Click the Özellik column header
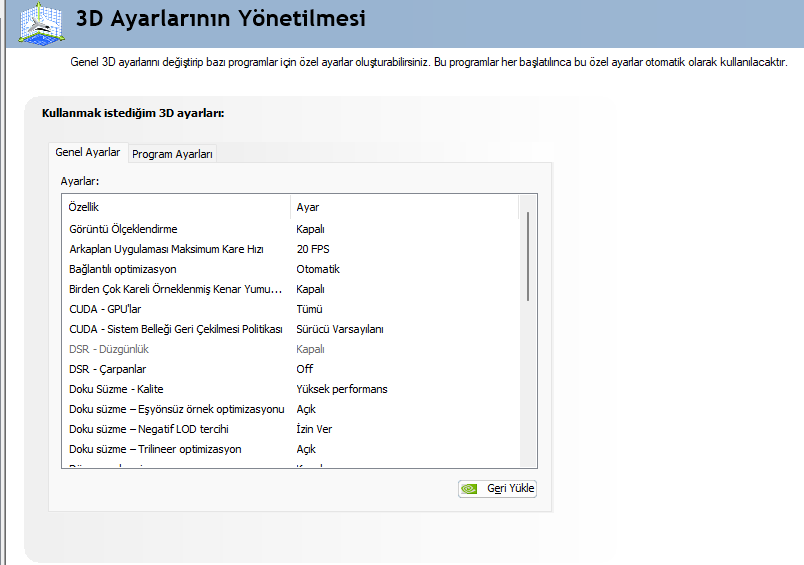804x565 pixels. pos(176,207)
